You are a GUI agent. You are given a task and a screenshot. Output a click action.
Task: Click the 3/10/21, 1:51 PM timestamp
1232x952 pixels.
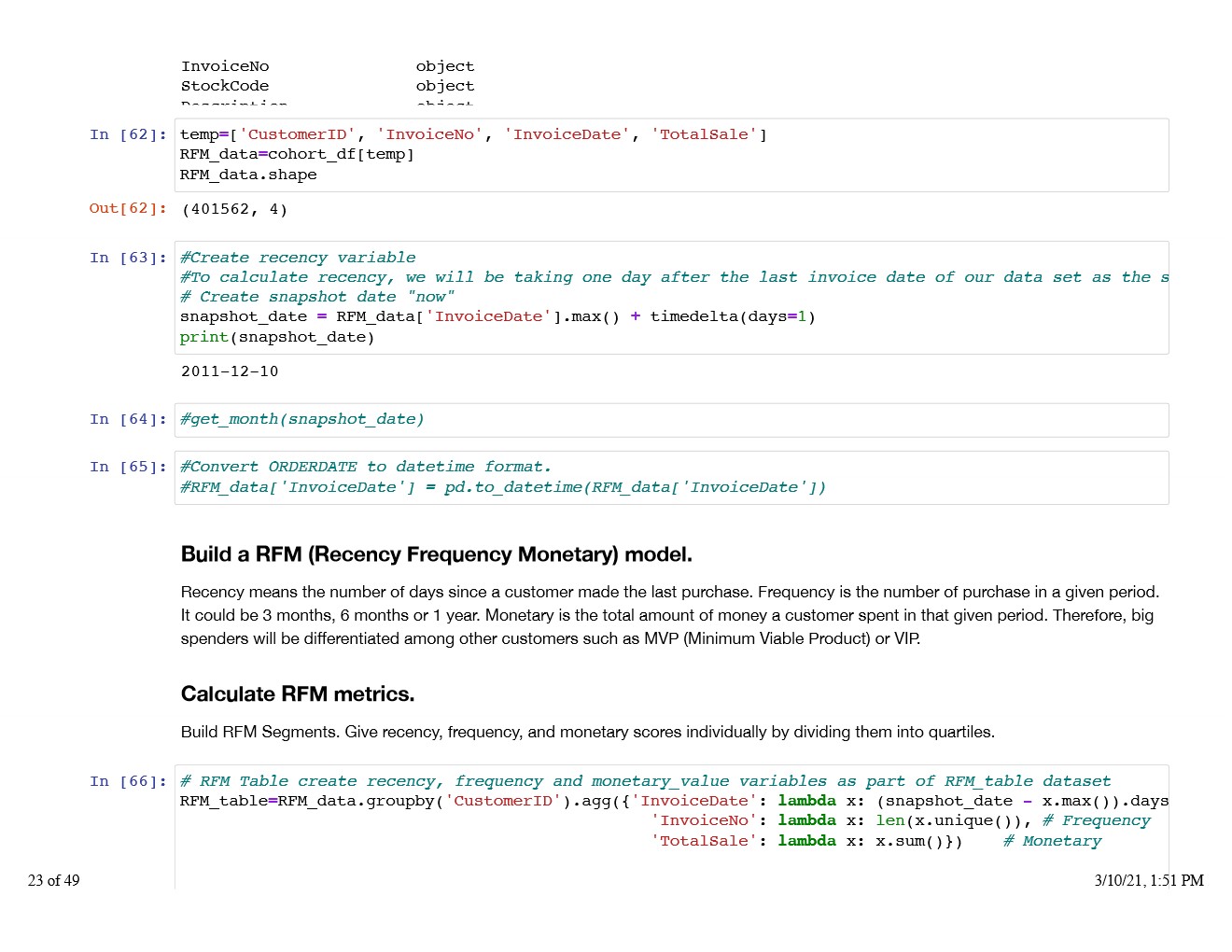pyautogui.click(x=1148, y=880)
